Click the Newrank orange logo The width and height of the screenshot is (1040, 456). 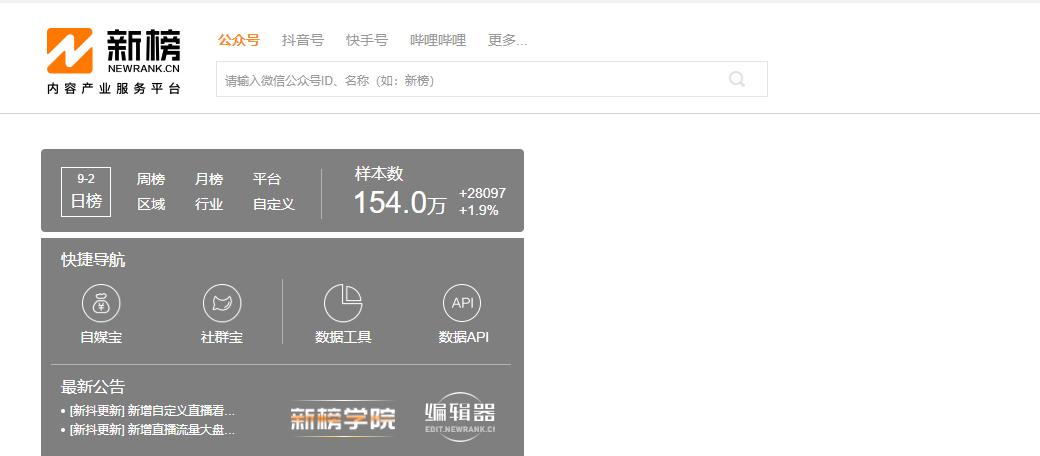70,50
